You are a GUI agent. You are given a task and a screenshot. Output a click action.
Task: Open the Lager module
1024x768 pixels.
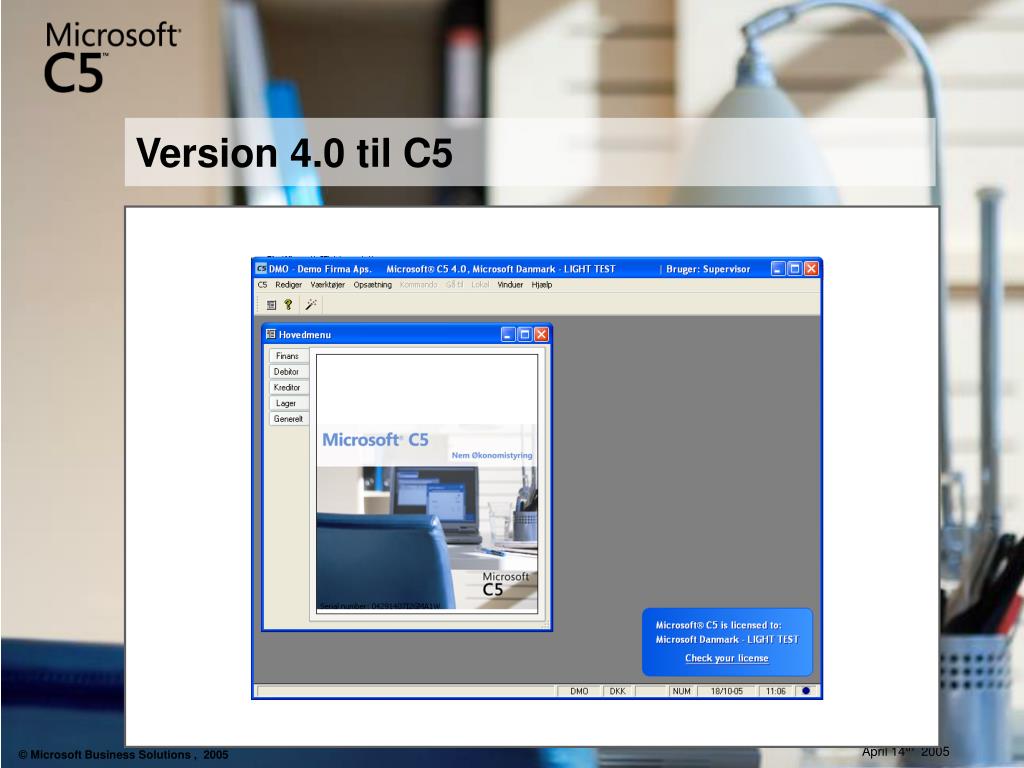287,403
